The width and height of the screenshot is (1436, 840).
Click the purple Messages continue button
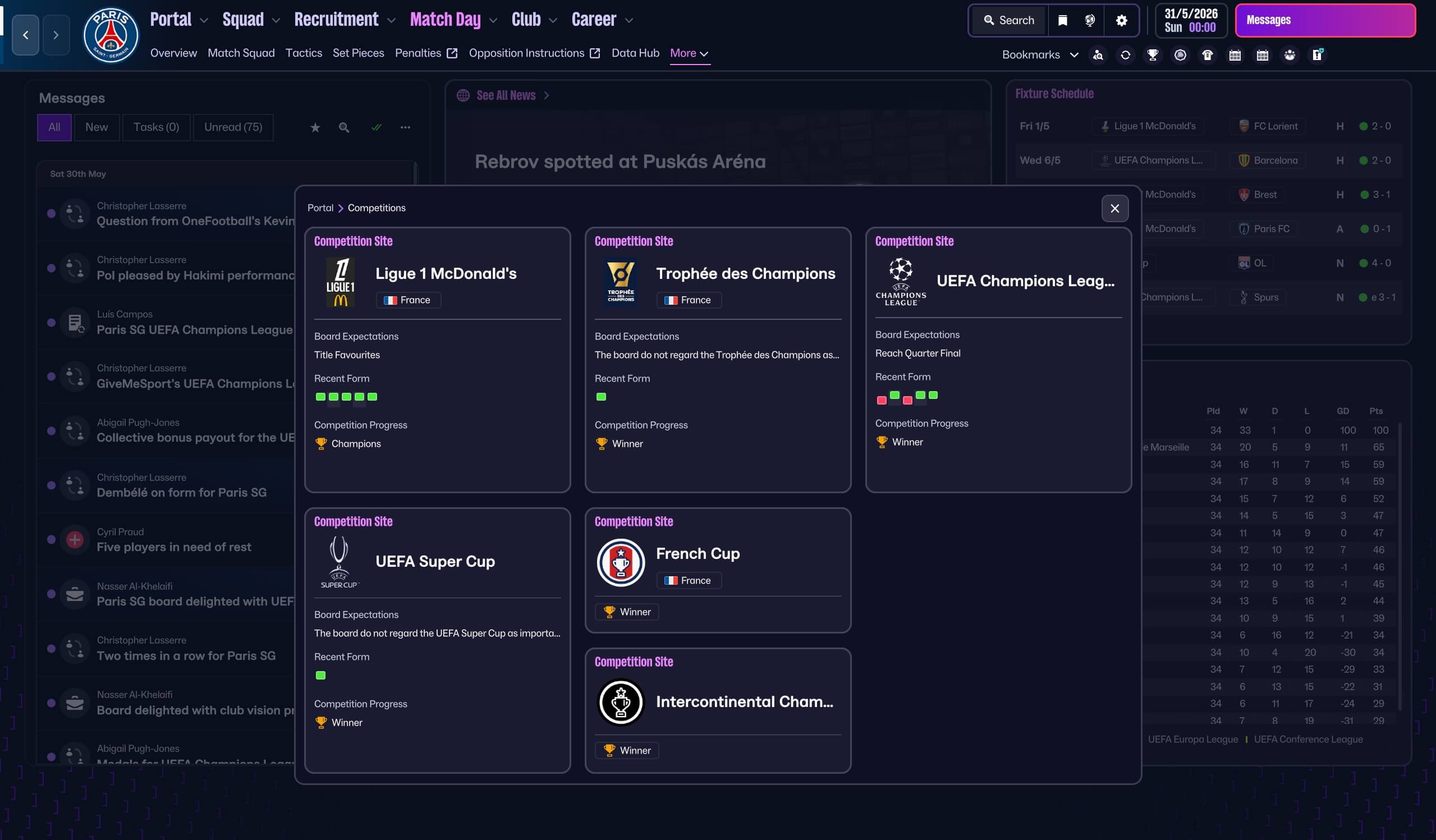click(1324, 21)
